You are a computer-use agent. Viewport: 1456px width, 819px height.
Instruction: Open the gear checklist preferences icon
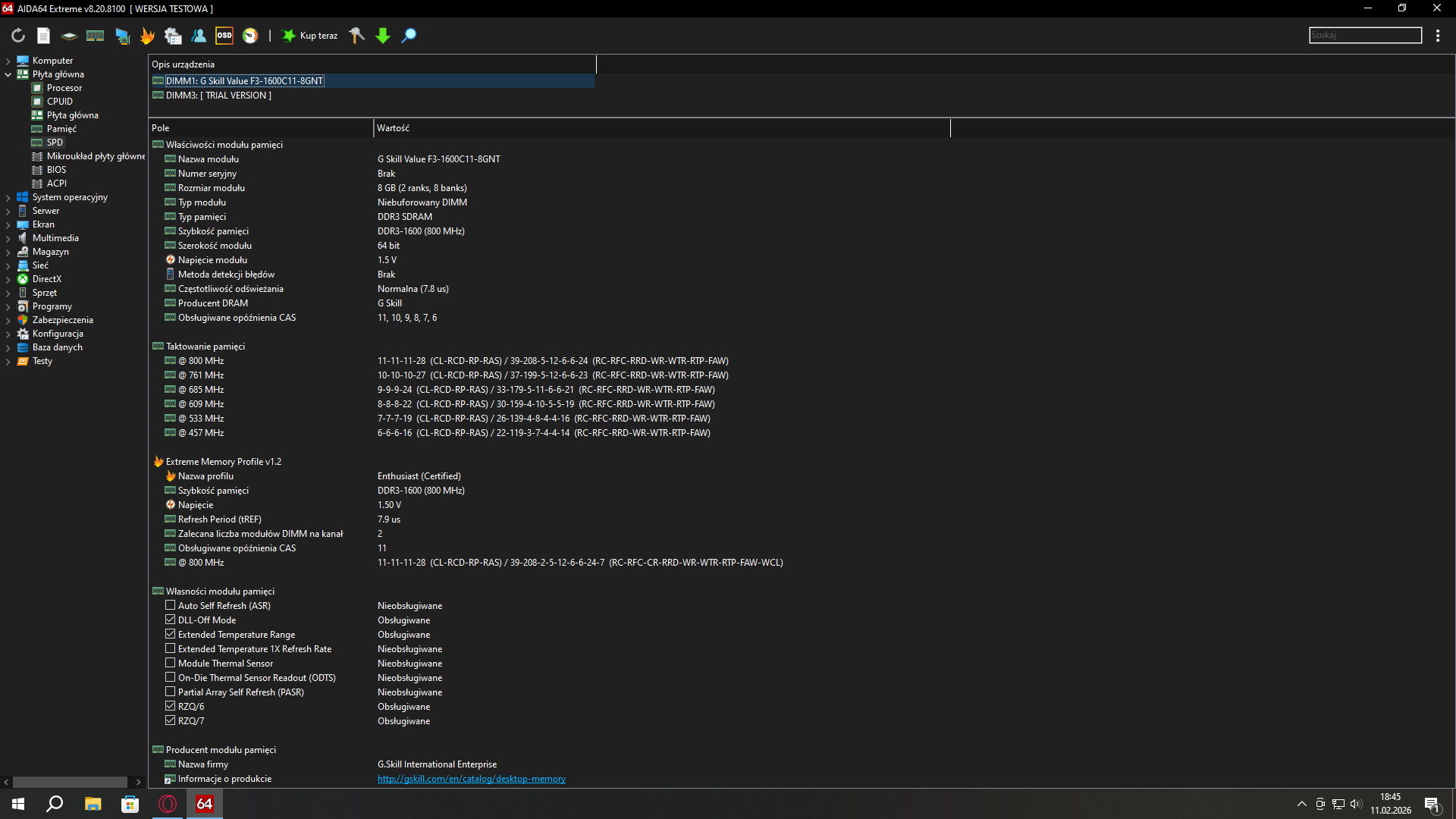coord(173,36)
